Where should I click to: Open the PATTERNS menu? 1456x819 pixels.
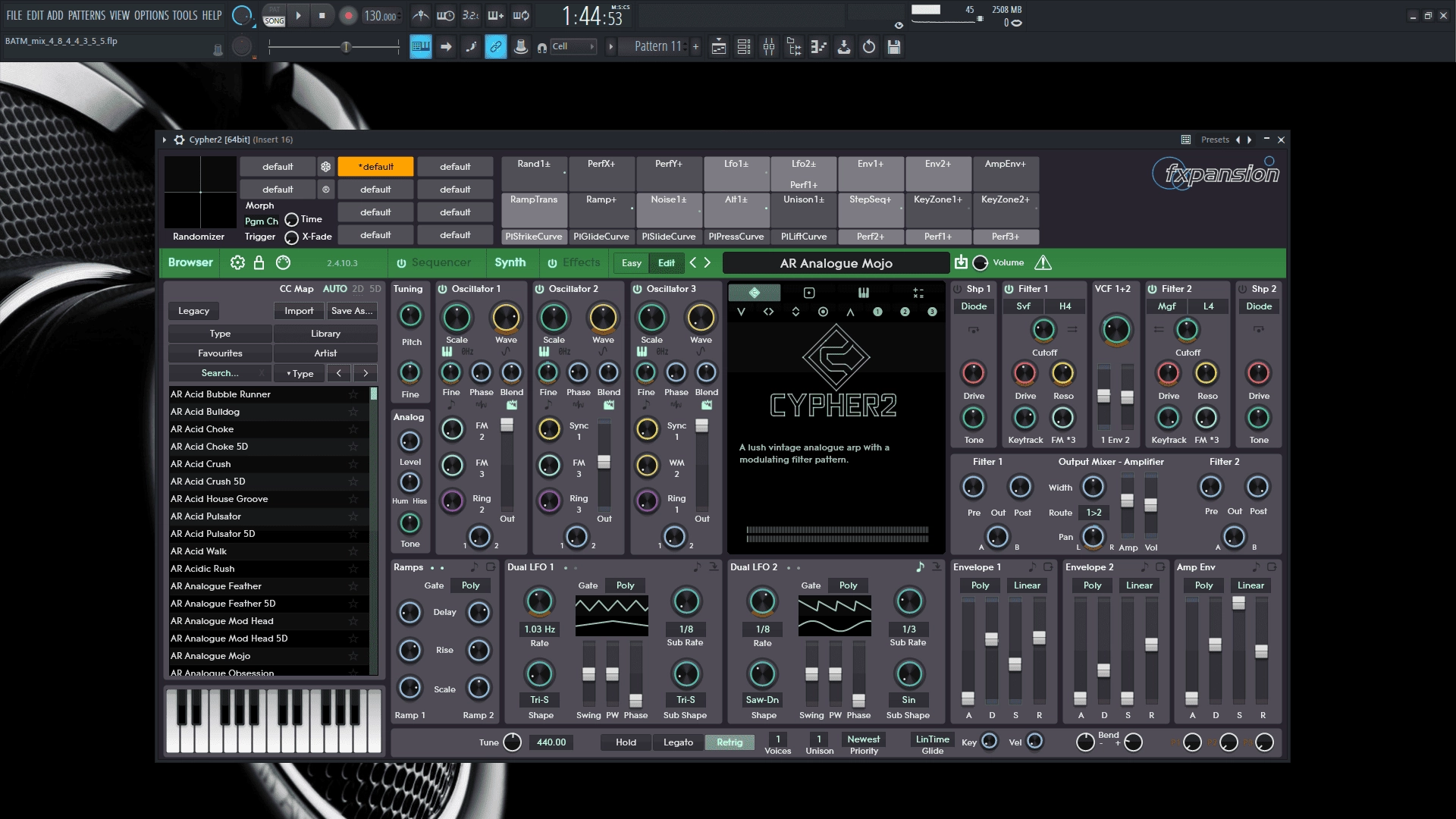(x=86, y=15)
